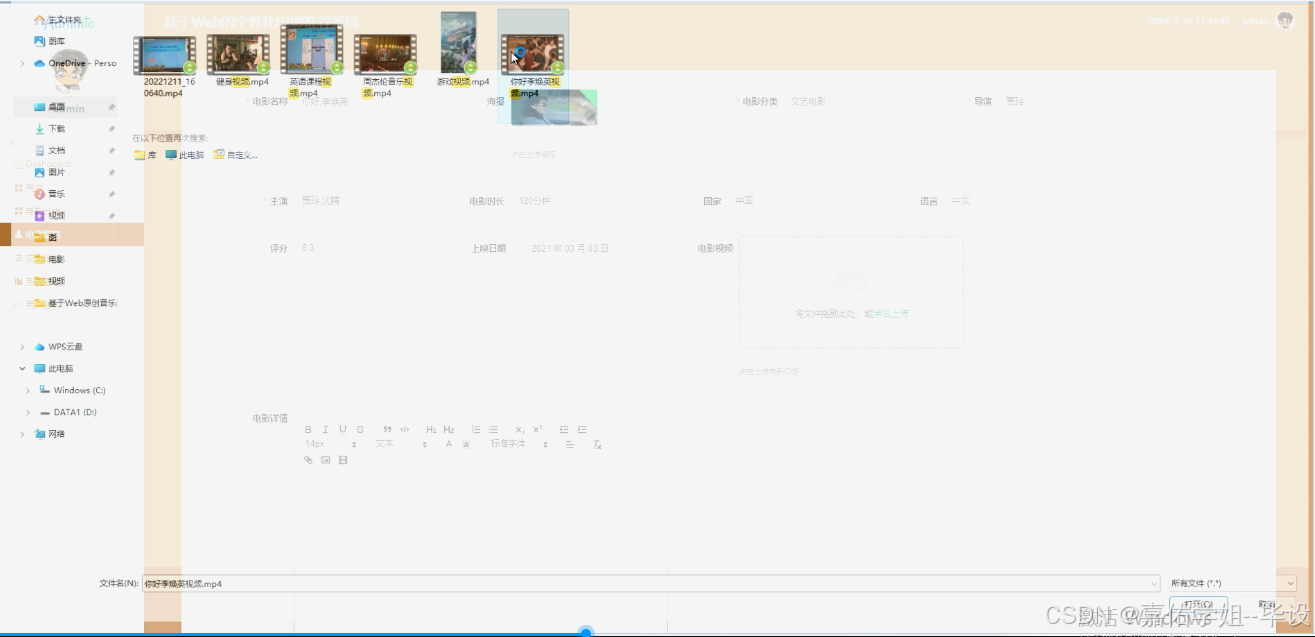Click the admin avatar on the page
This screenshot has height=637, width=1315.
pos(1285,21)
